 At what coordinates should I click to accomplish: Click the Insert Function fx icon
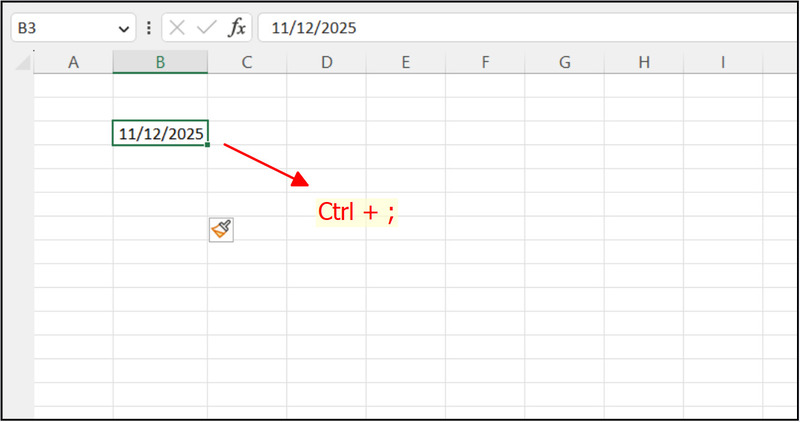237,28
